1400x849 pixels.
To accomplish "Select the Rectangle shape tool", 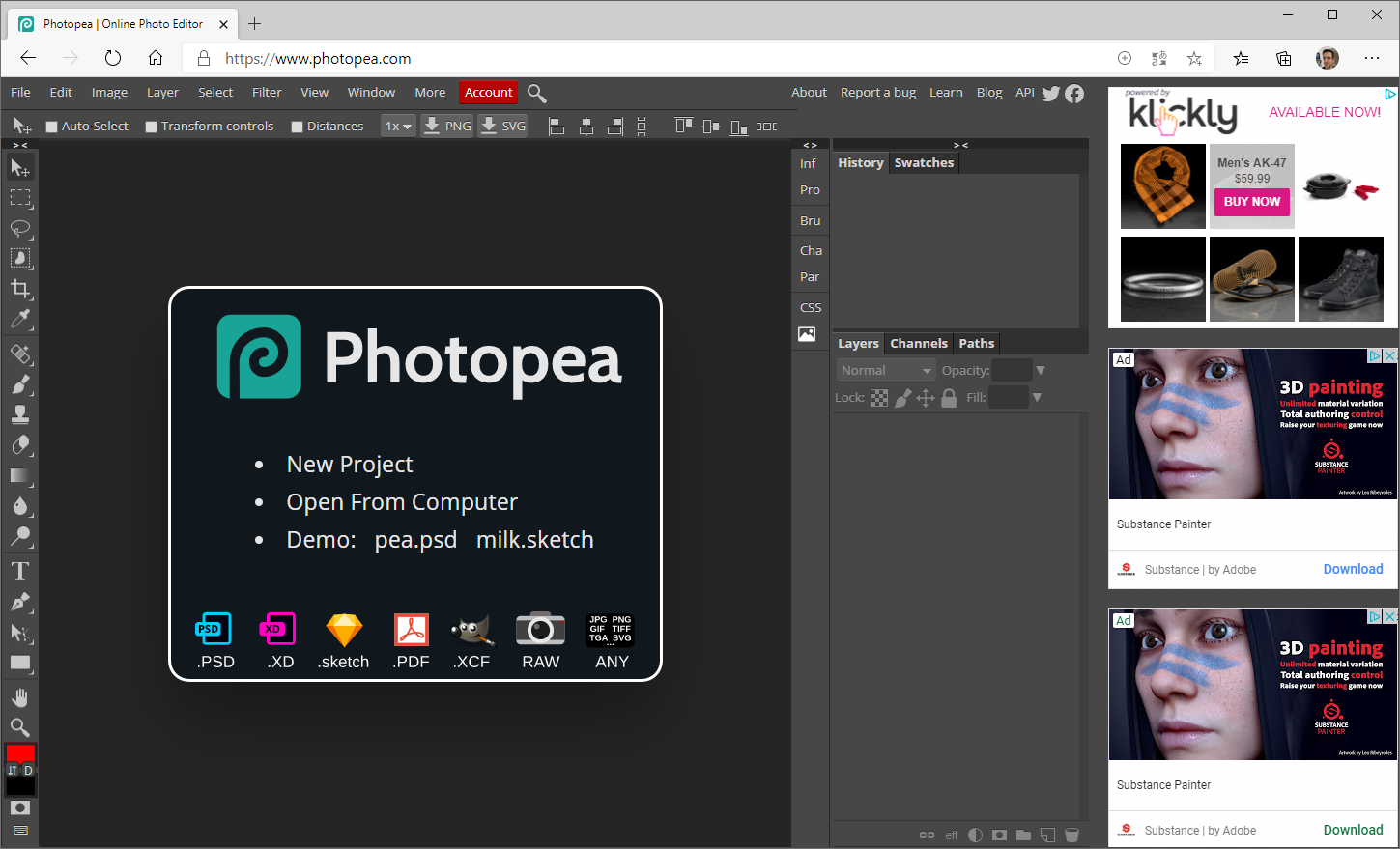I will click(x=20, y=663).
